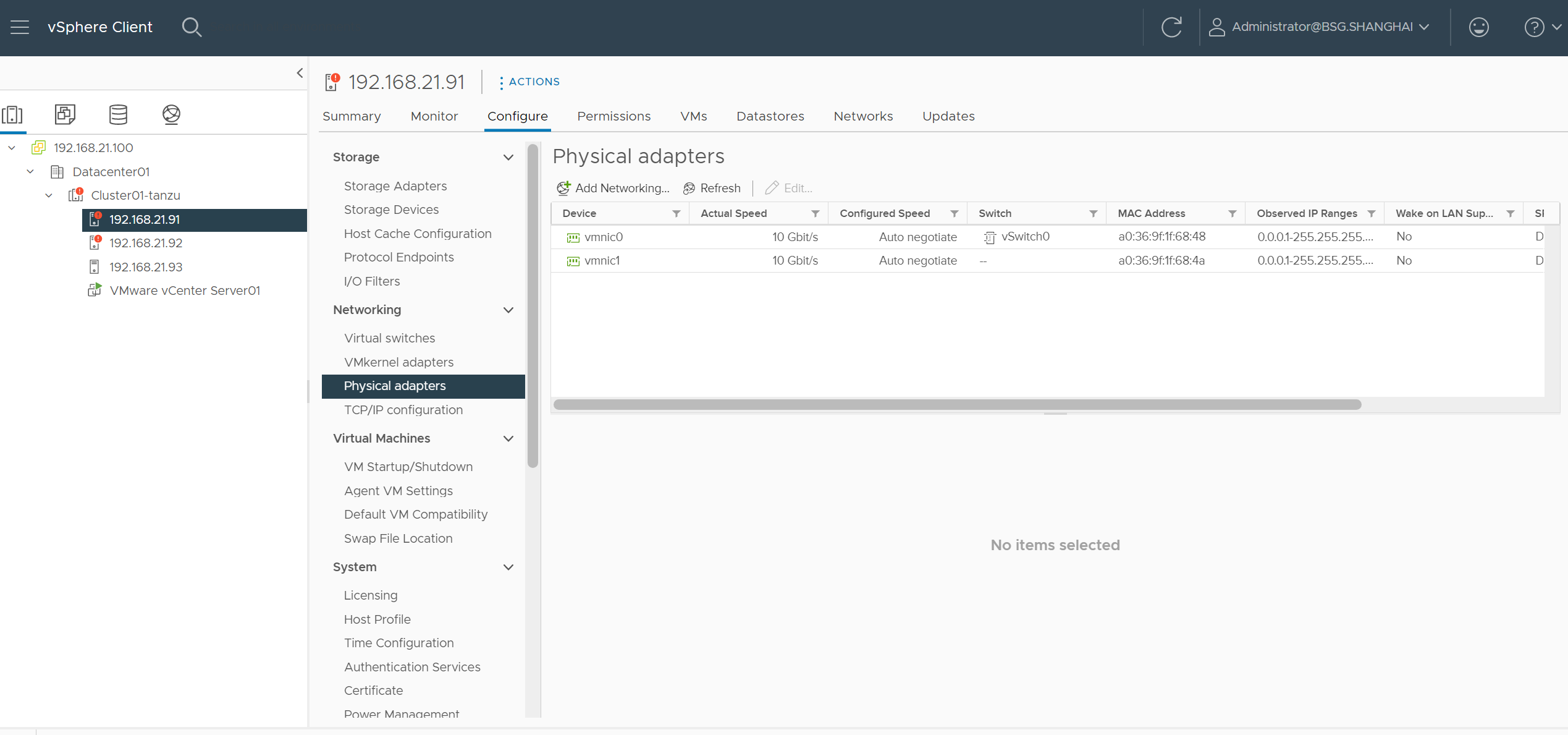Switch to VMs and Templates view icon
Viewport: 1568px width, 735px height.
pos(65,114)
